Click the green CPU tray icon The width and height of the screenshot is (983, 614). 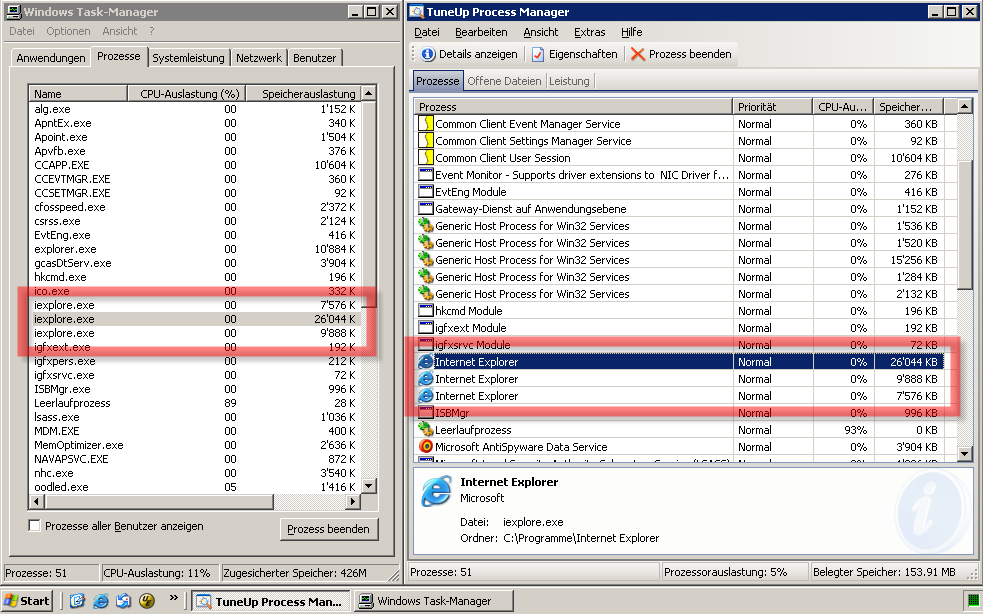click(972, 601)
